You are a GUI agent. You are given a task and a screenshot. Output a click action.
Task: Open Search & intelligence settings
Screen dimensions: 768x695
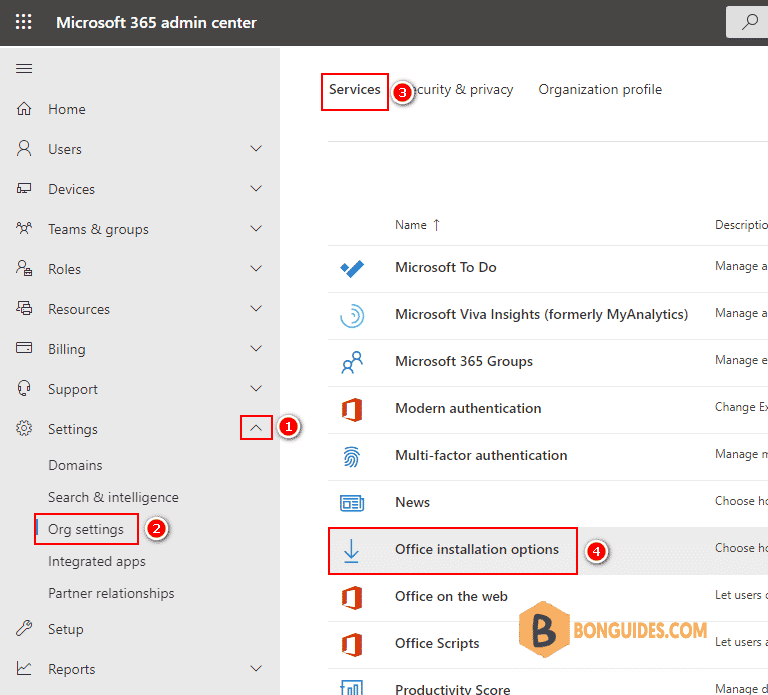point(113,497)
